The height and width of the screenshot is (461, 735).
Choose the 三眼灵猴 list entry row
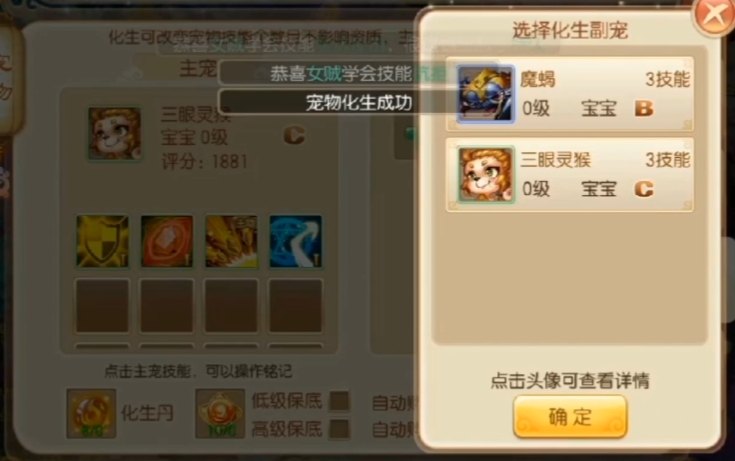point(570,175)
